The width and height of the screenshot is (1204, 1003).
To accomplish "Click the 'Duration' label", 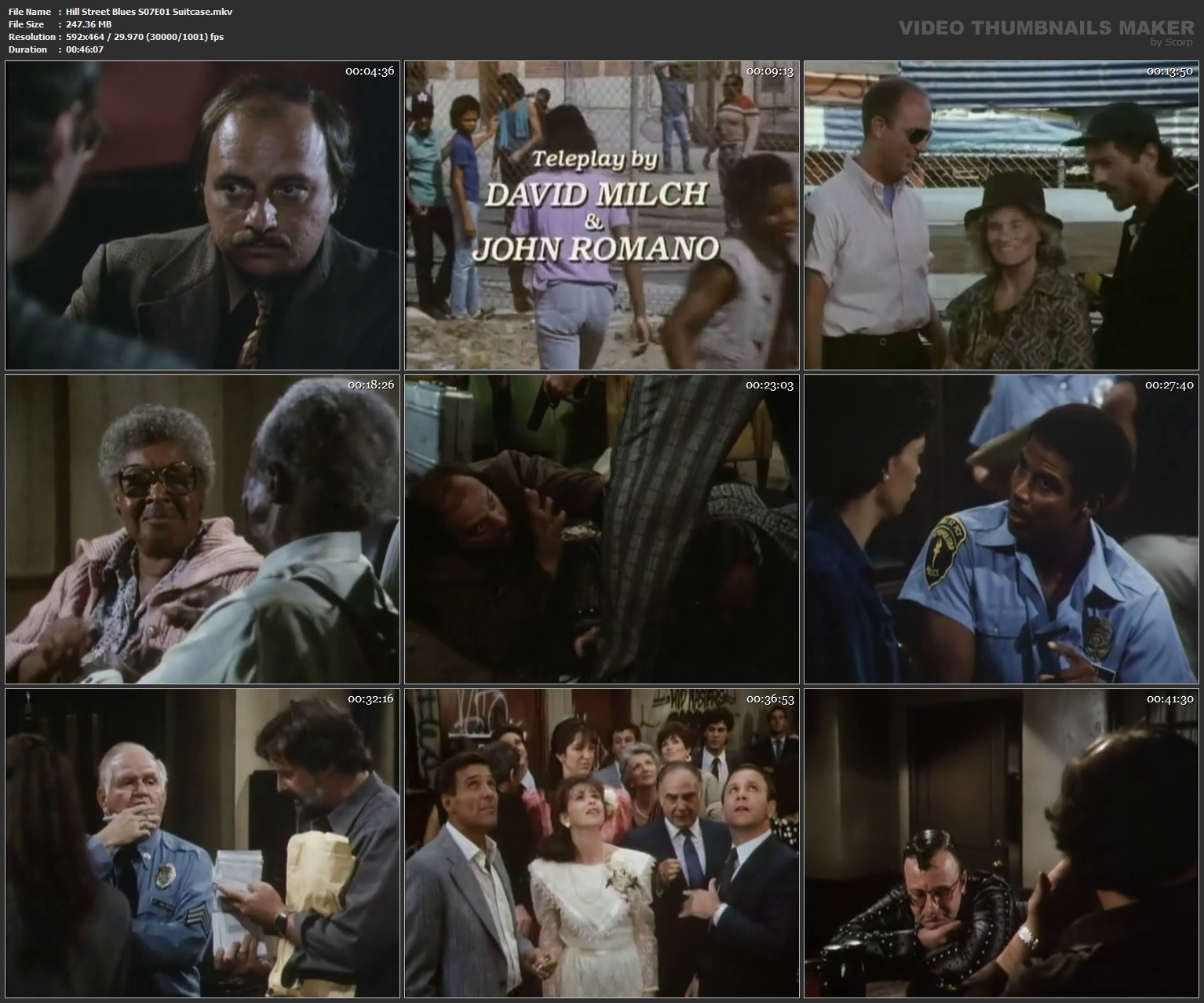I will [x=28, y=49].
